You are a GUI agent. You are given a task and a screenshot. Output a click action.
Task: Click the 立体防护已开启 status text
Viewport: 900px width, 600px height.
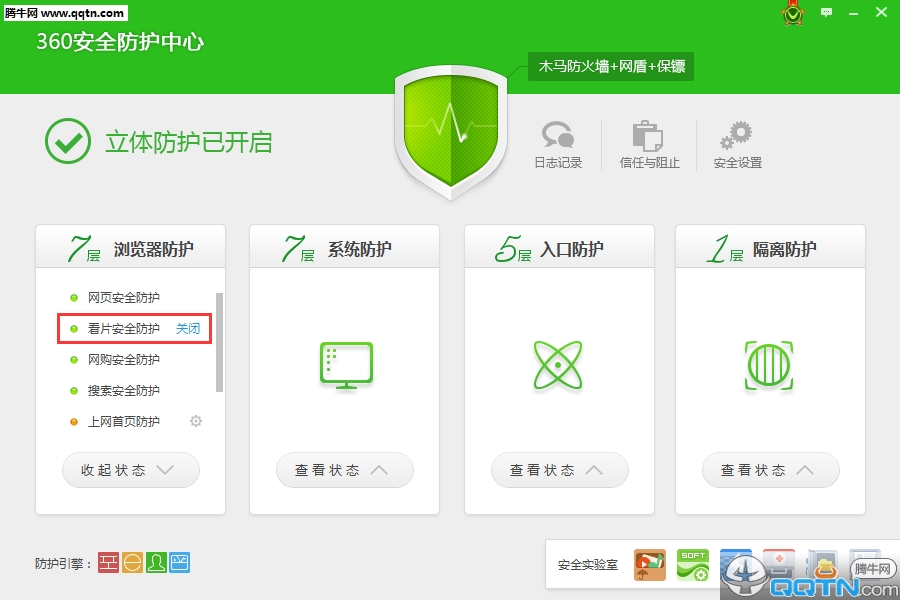pyautogui.click(x=189, y=142)
